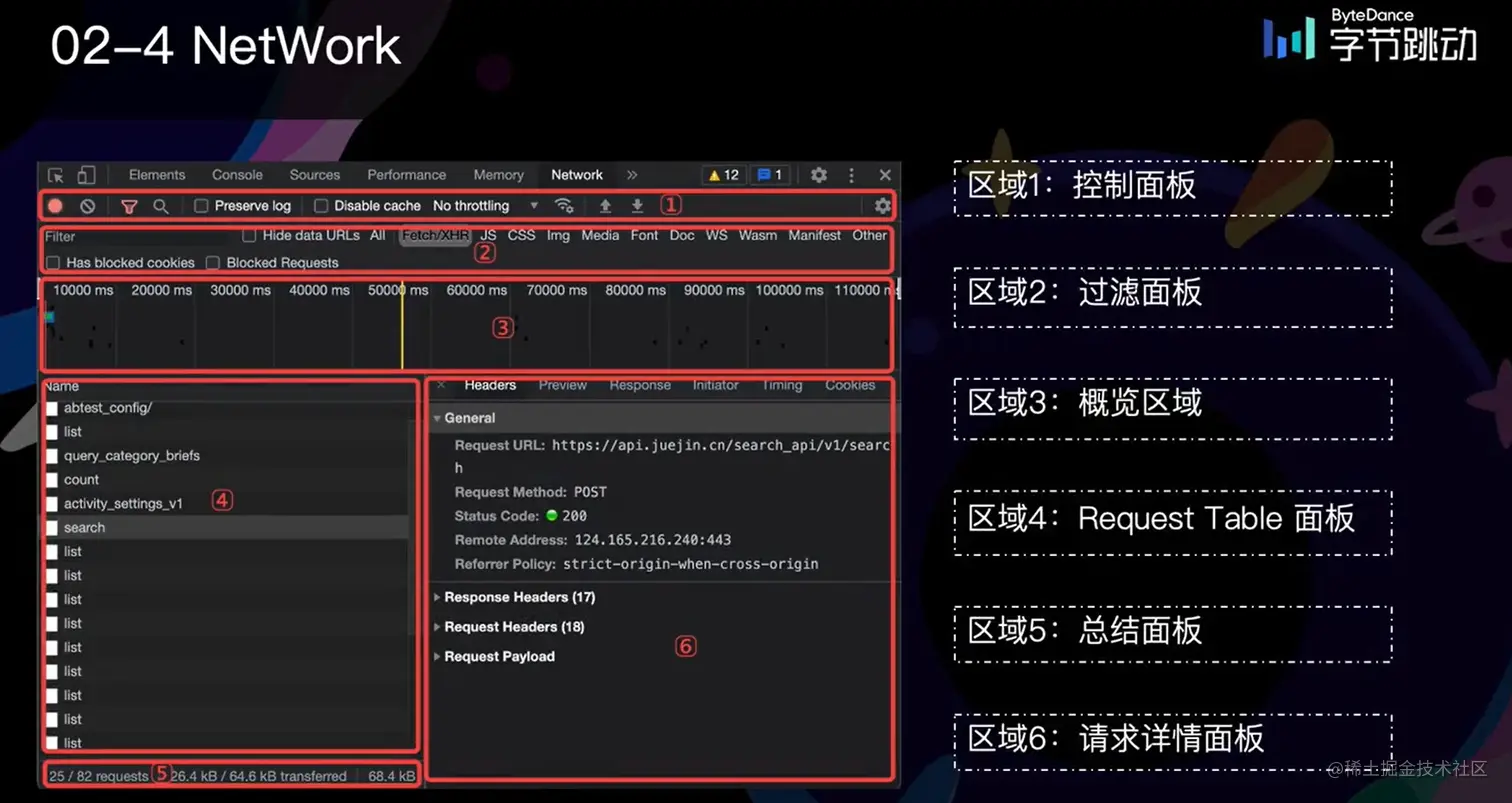Select the Network tab
The height and width of the screenshot is (803, 1512).
click(x=577, y=175)
